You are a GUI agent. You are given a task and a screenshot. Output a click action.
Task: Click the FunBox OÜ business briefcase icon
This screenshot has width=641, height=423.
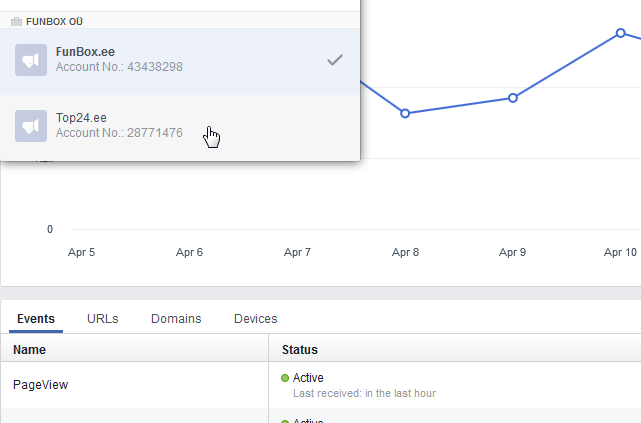click(16, 19)
